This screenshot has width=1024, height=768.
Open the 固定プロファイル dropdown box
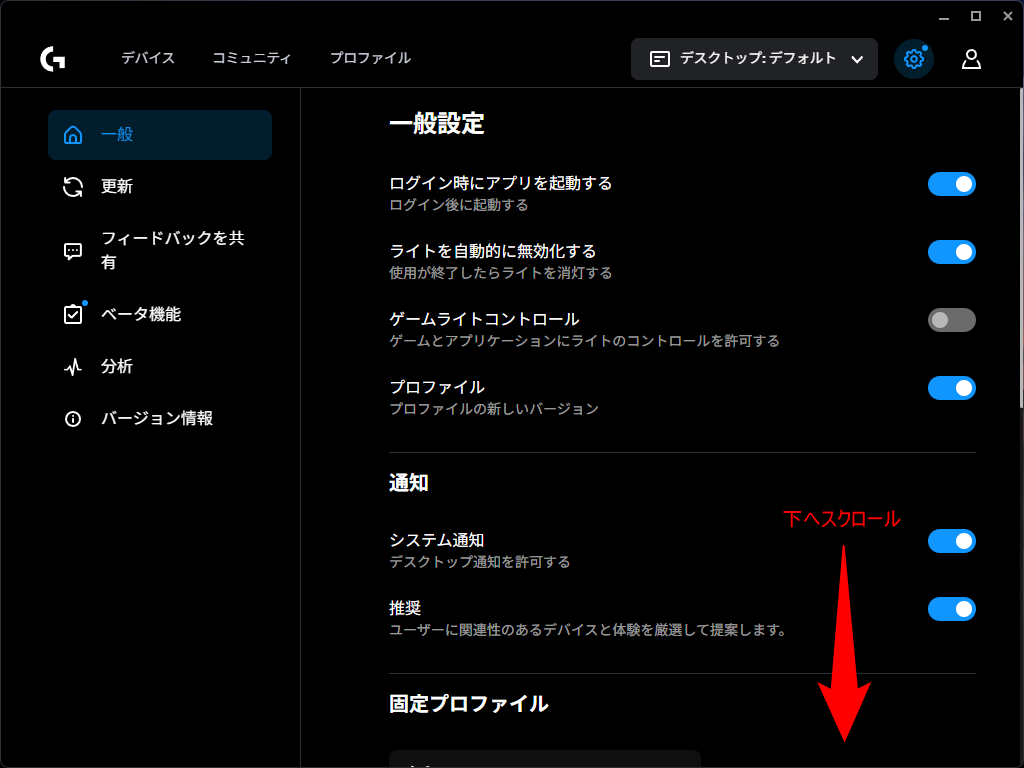[544, 759]
